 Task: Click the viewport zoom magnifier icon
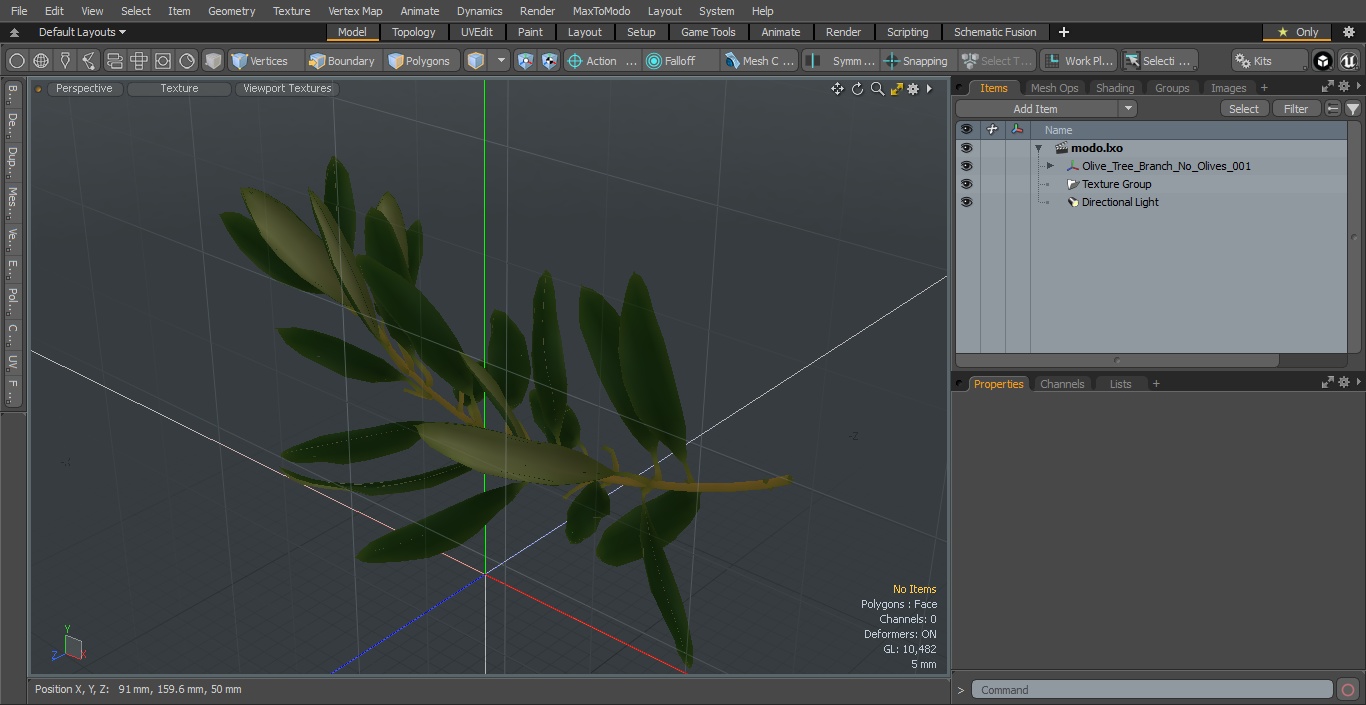point(877,89)
